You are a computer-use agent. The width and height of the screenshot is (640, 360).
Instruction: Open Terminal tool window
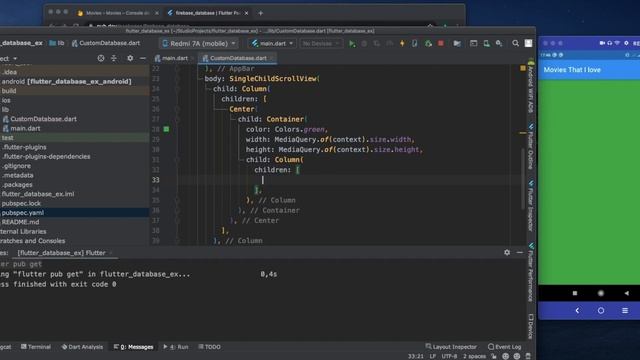36,347
